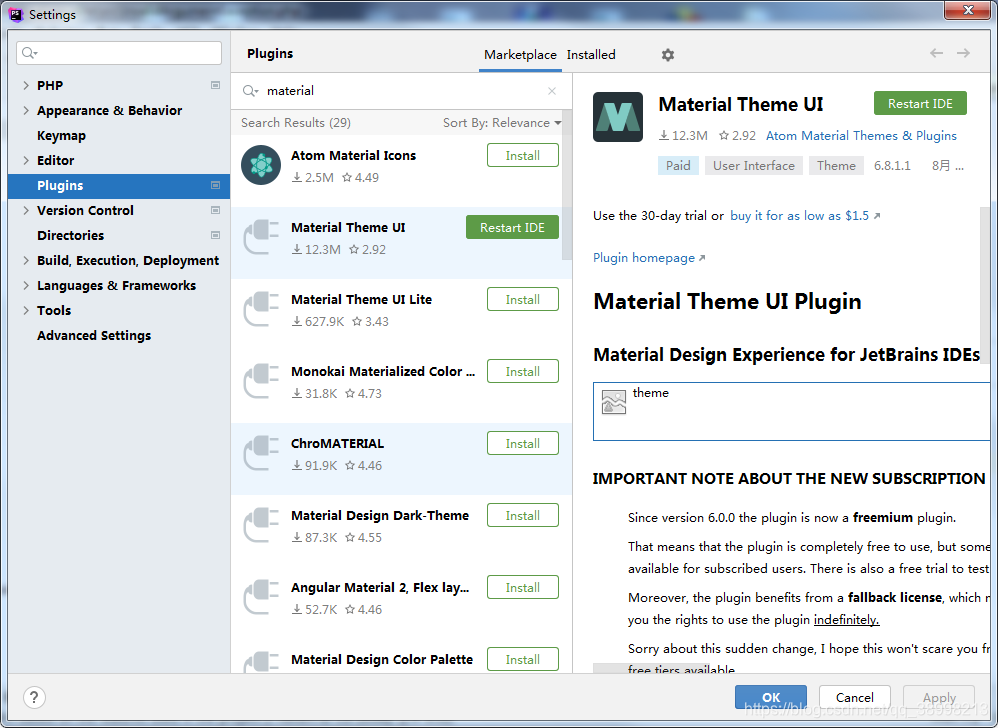Click the Material Theme UI logo in details
Screen dimensions: 998x728
click(x=618, y=117)
